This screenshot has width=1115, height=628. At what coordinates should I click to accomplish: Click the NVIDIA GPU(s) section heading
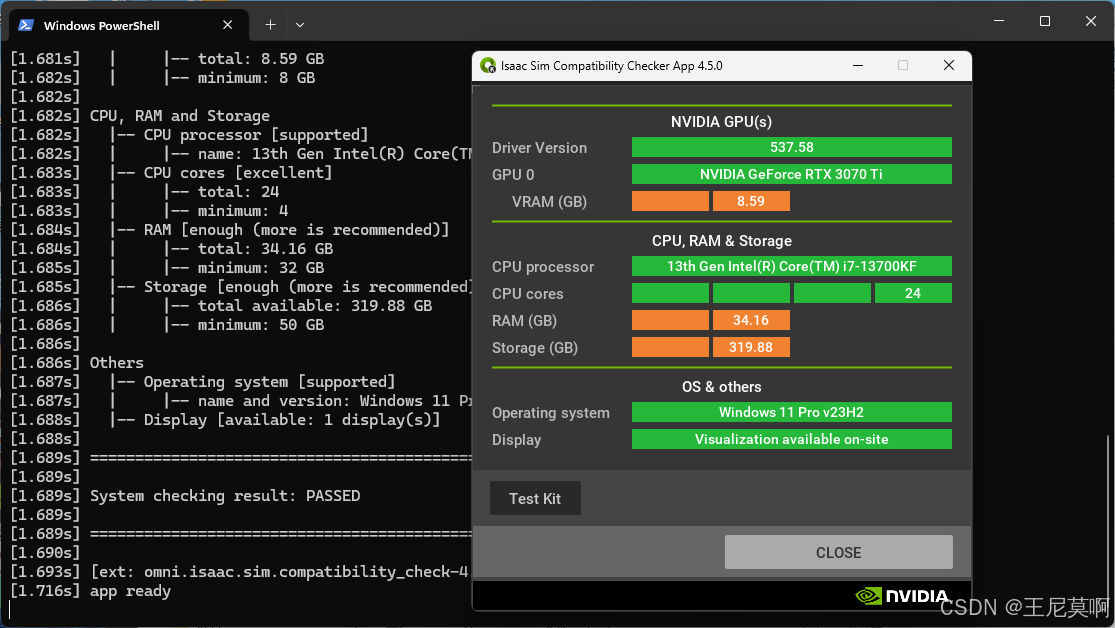click(x=721, y=122)
